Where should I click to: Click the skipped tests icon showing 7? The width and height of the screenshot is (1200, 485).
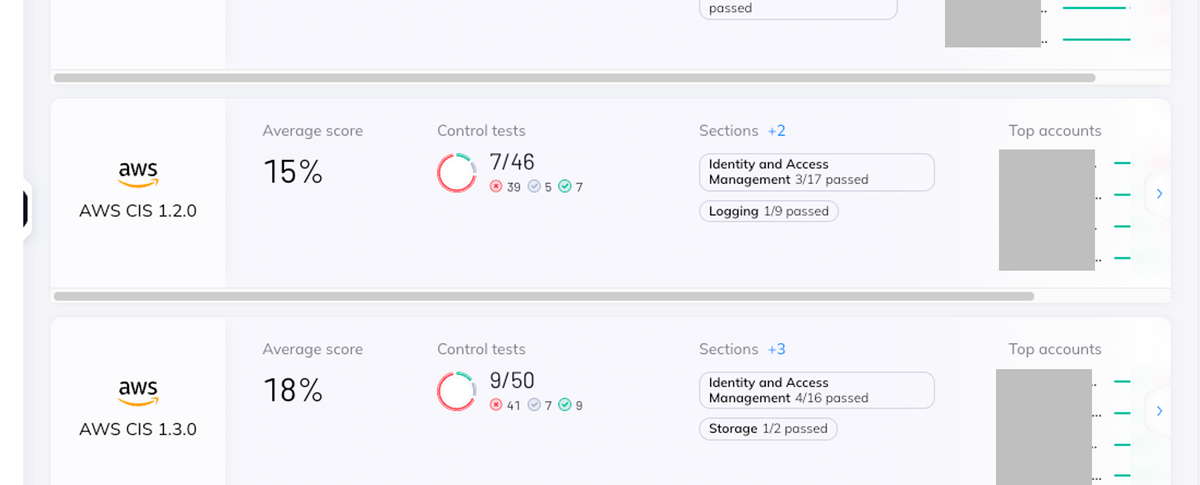pos(534,405)
